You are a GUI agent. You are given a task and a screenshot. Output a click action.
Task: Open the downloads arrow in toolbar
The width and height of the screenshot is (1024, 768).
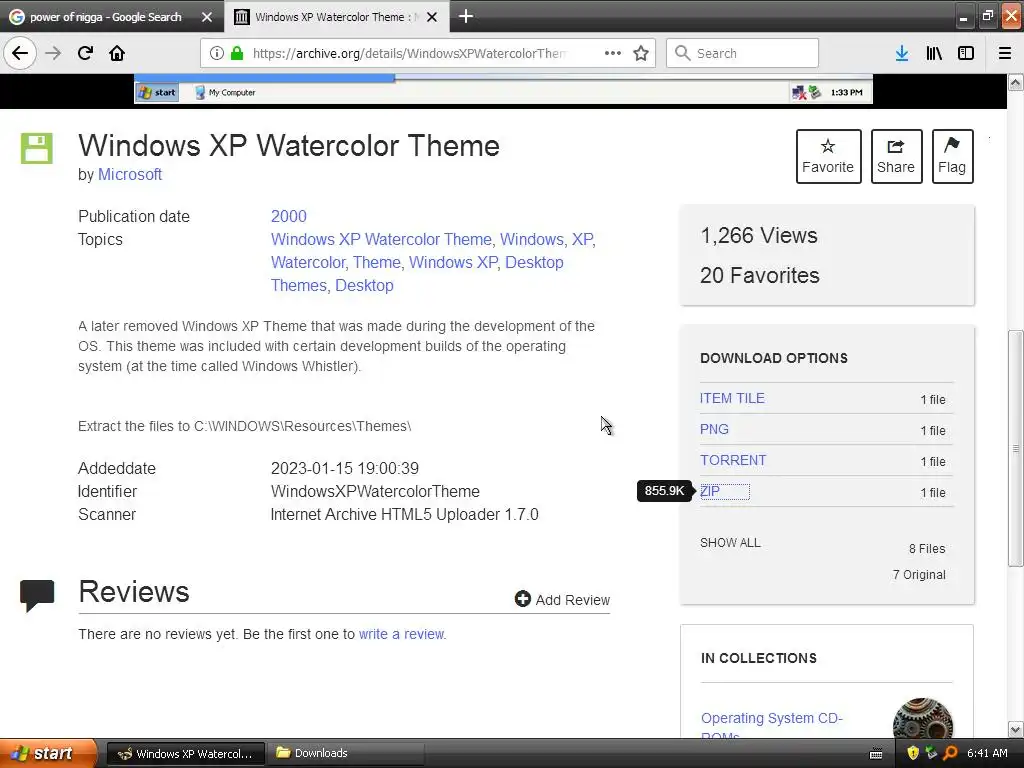coord(902,53)
